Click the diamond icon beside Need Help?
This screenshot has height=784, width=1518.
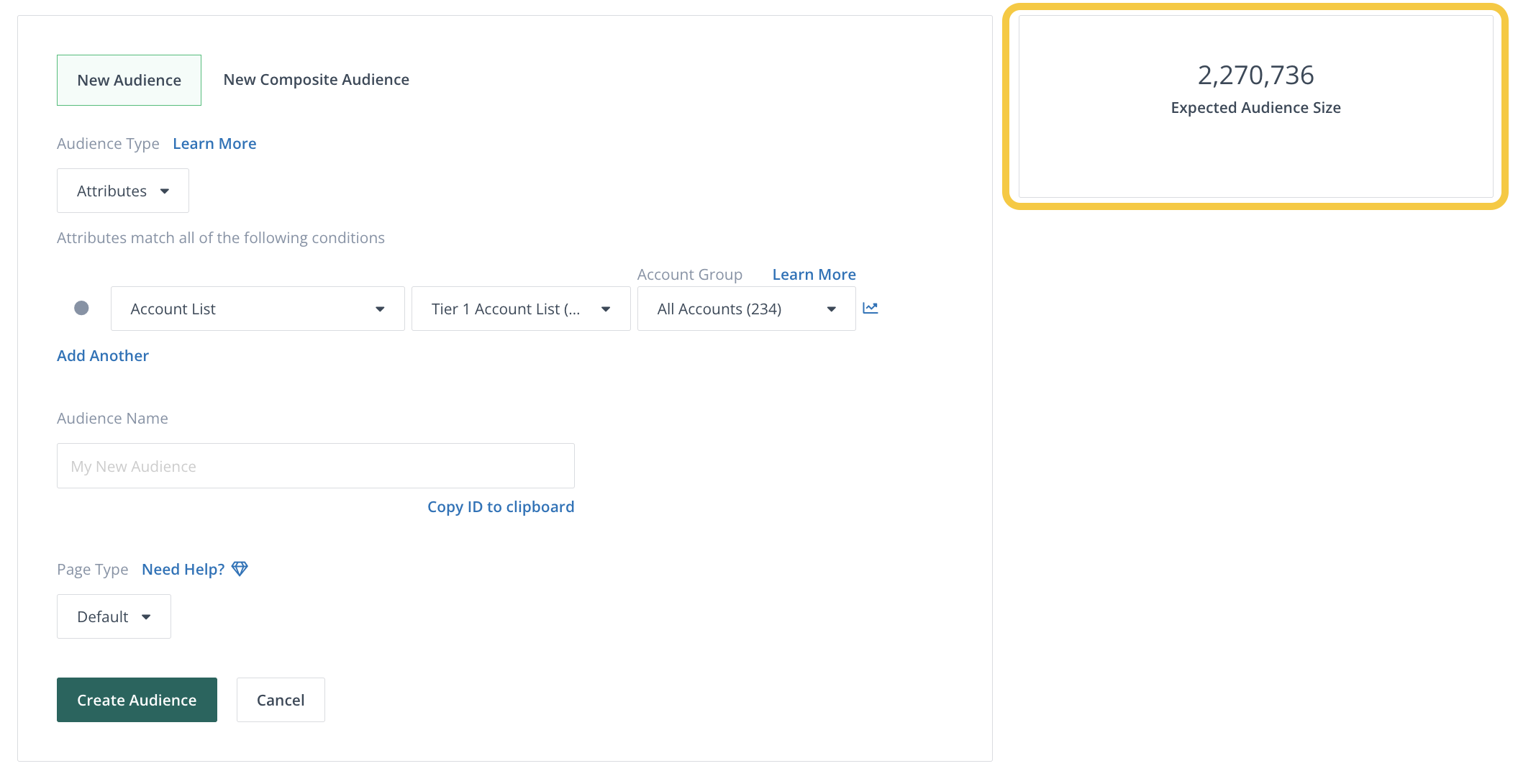pyautogui.click(x=240, y=569)
